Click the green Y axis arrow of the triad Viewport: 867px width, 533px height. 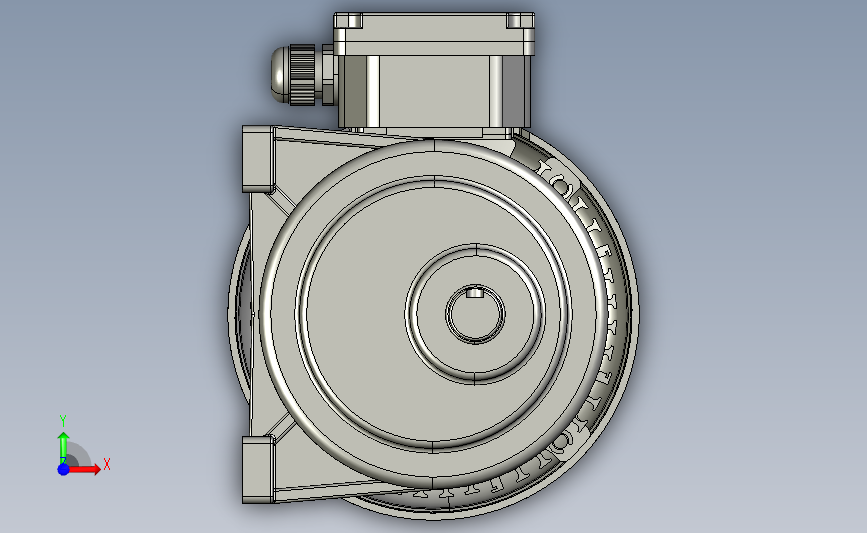click(63, 448)
